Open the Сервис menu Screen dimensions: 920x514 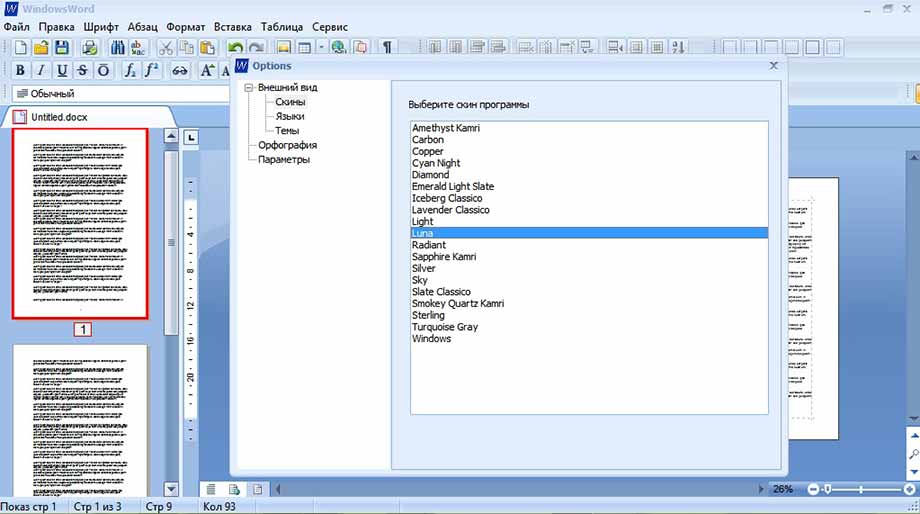(330, 27)
